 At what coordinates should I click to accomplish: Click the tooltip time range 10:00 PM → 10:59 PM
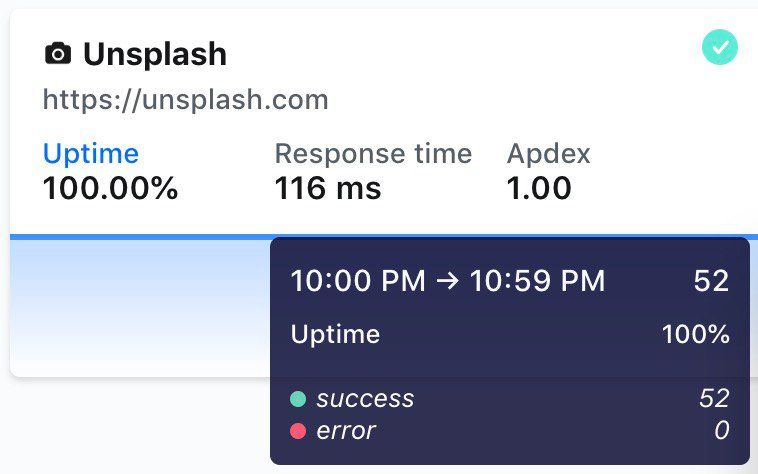coord(447,281)
